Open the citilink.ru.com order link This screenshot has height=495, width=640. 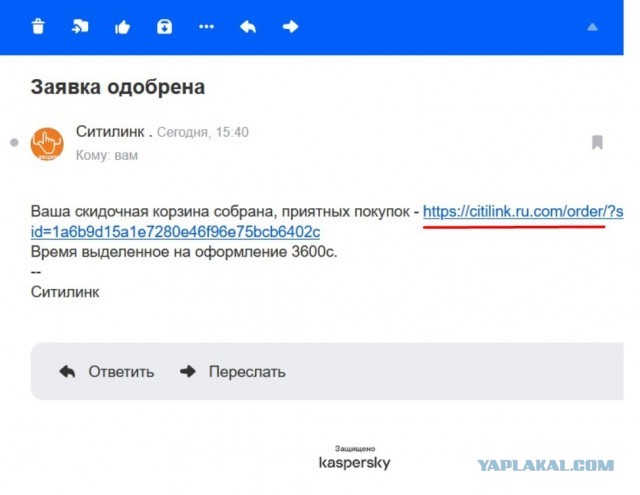tap(523, 211)
